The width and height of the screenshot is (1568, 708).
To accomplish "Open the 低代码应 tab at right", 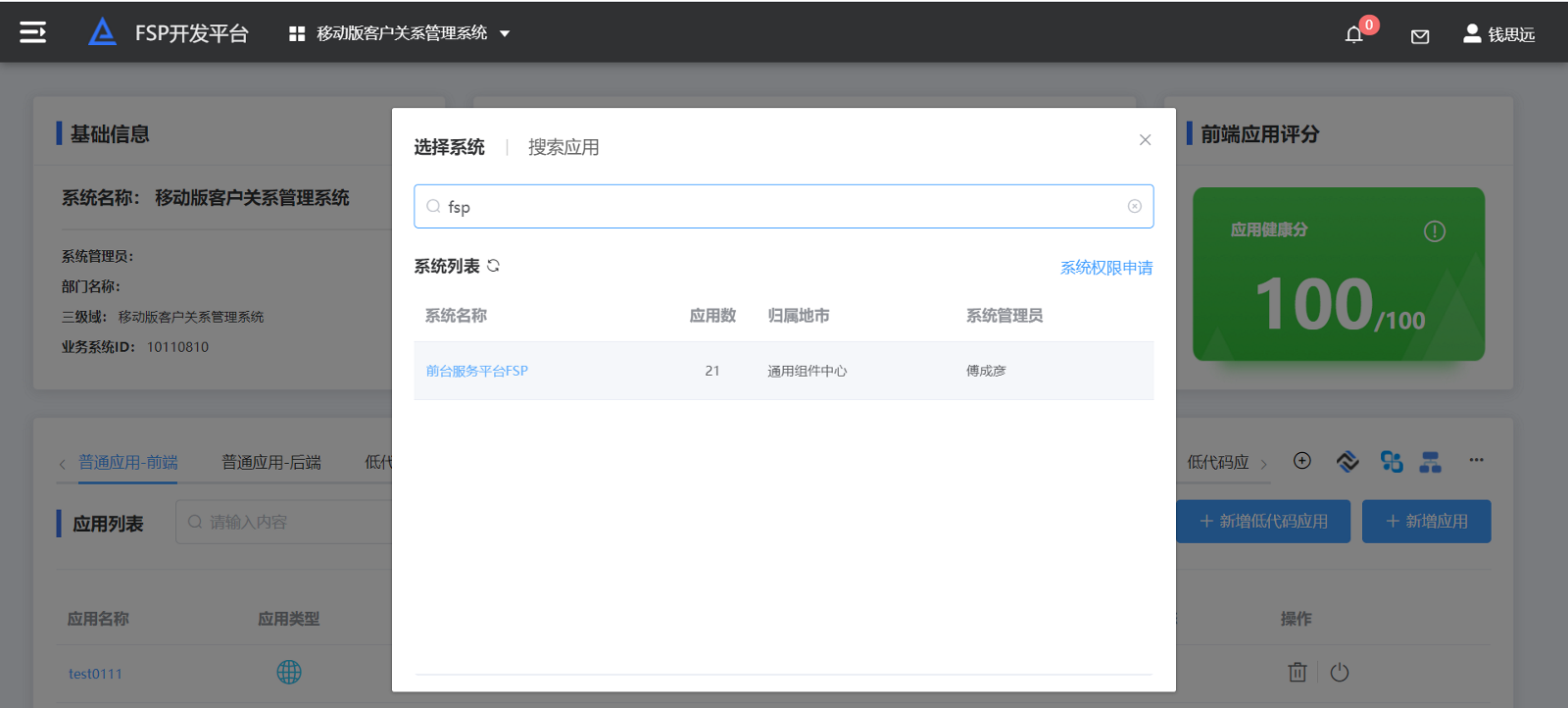I will click(x=1218, y=462).
